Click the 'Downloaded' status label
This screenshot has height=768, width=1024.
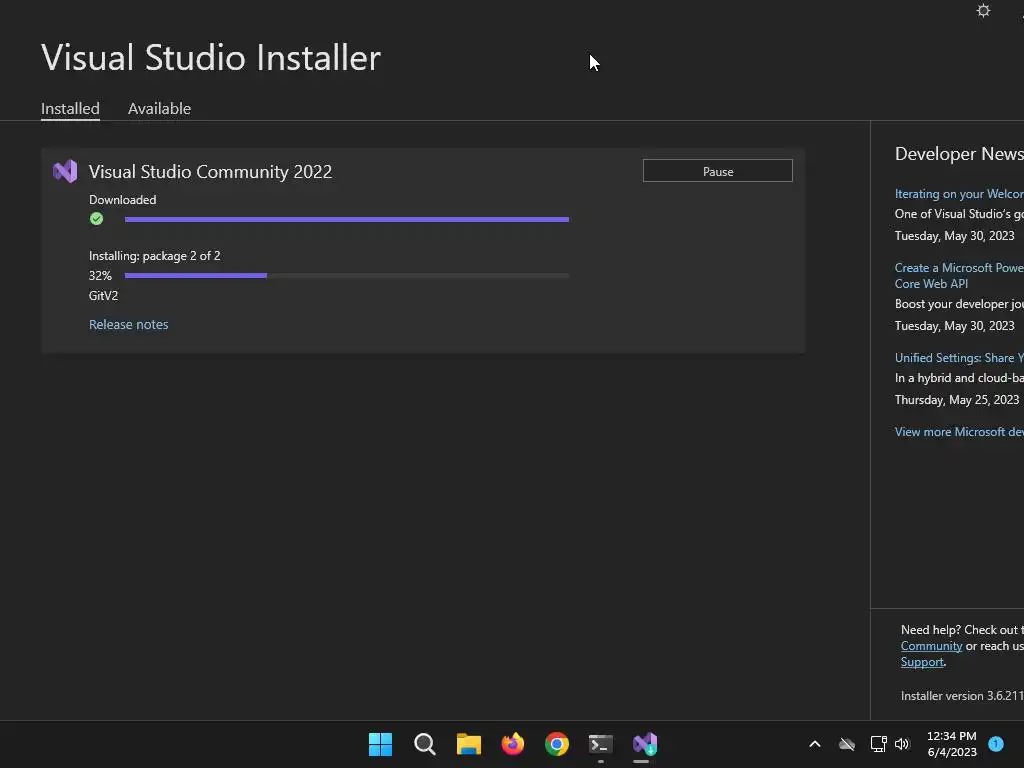[122, 200]
